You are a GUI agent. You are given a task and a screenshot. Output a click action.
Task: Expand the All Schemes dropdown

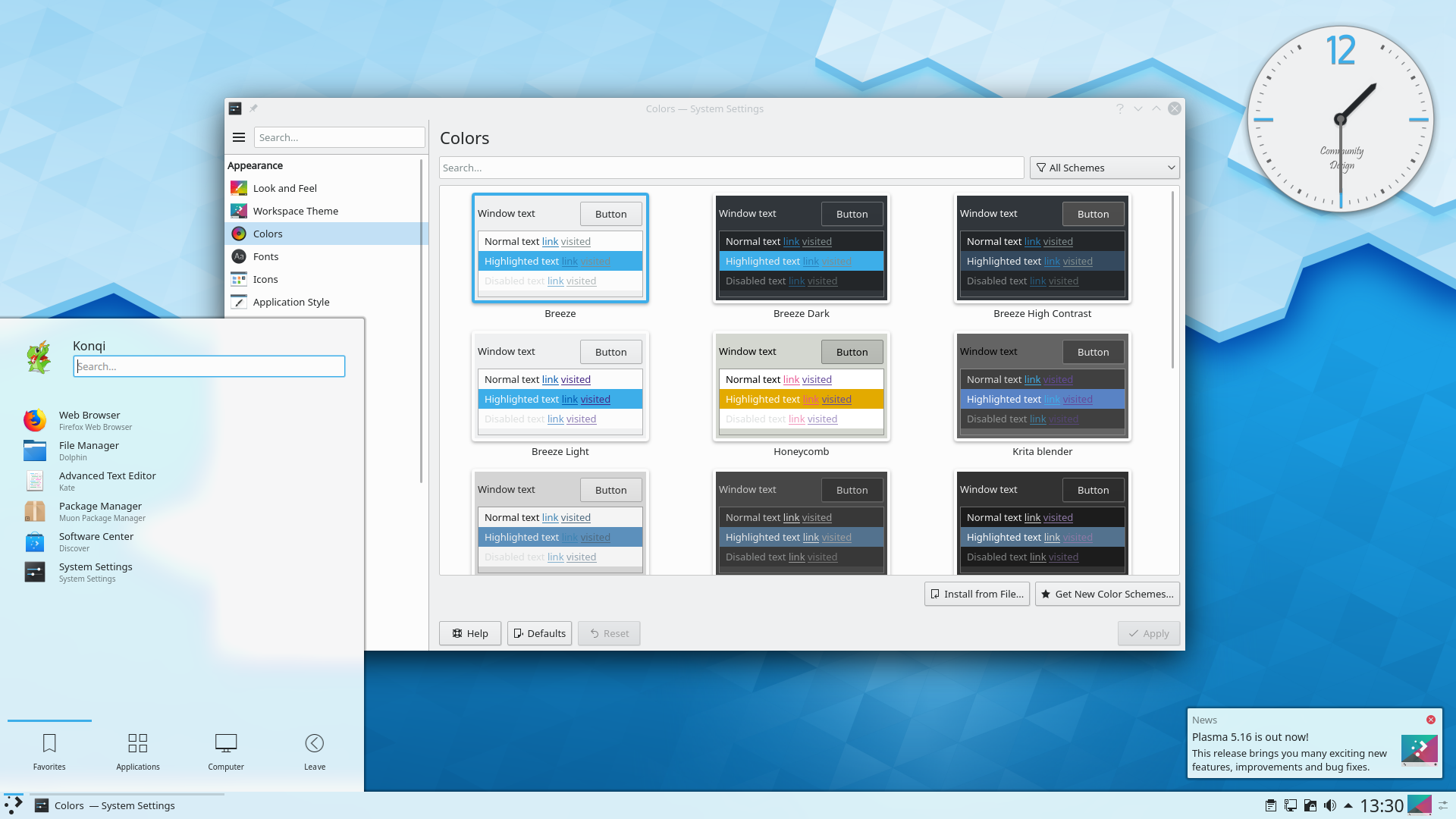click(x=1105, y=167)
